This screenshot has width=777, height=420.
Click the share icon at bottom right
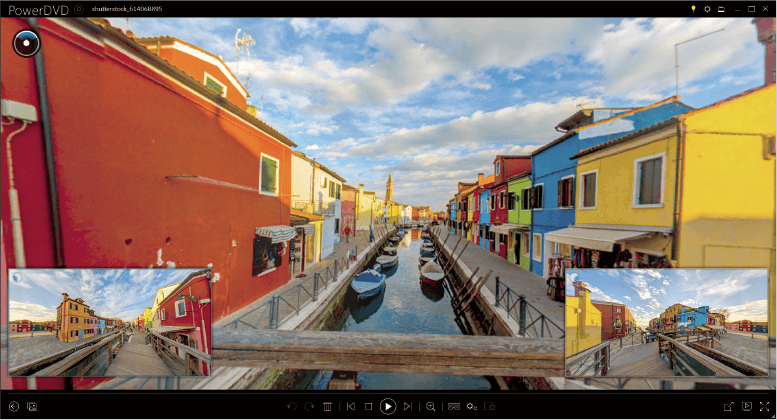(x=728, y=406)
